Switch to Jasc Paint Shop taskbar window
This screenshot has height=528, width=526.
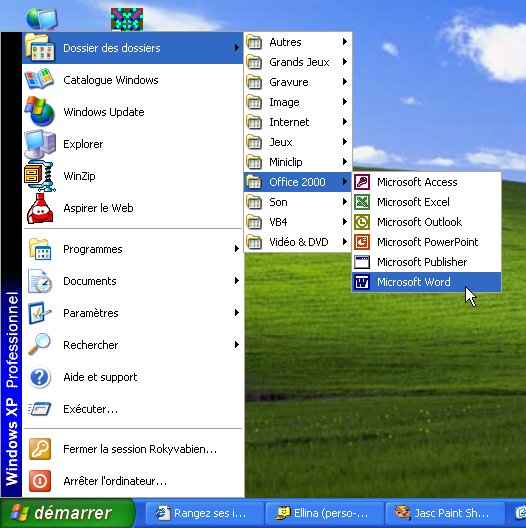click(x=445, y=513)
